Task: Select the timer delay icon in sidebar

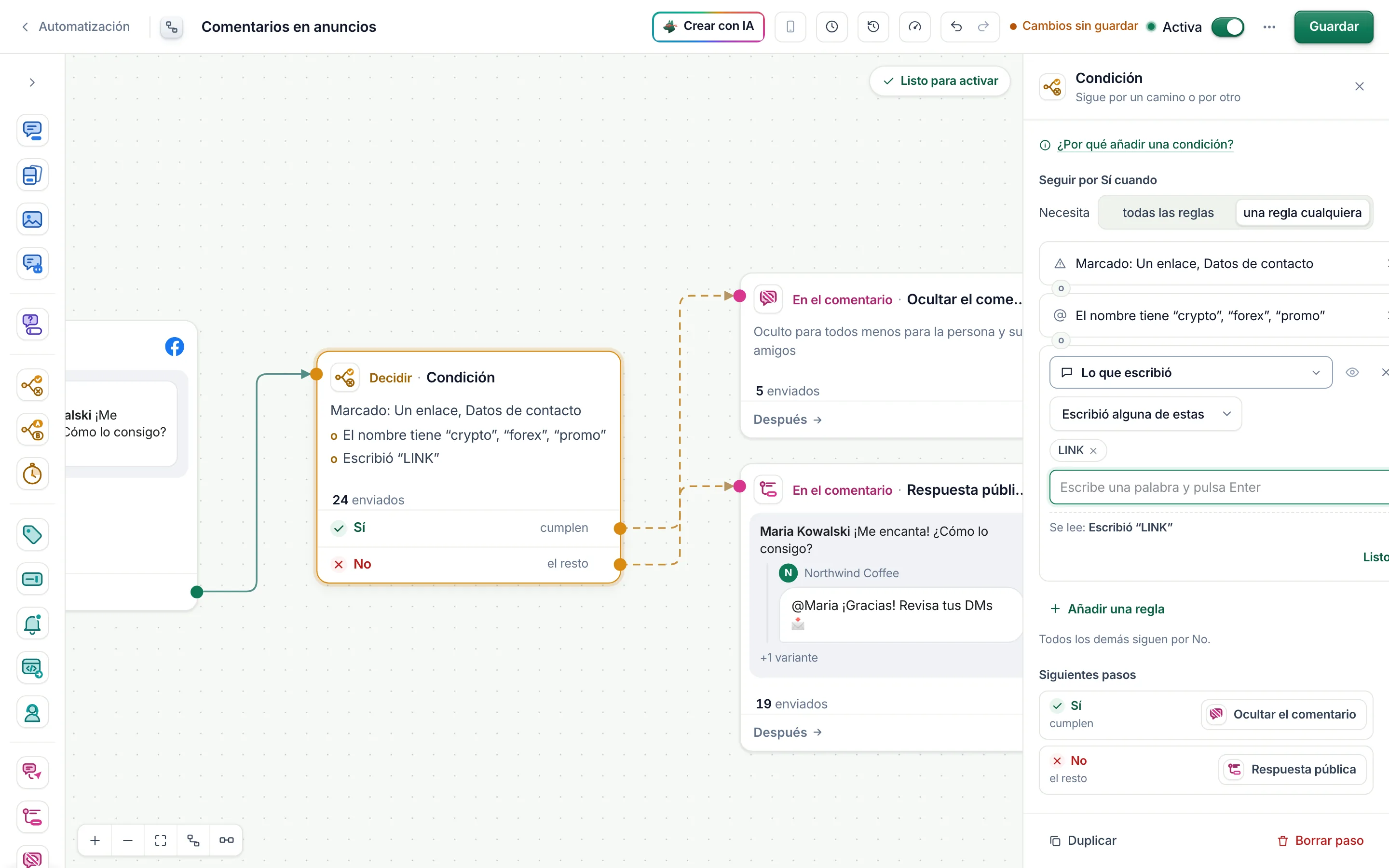Action: click(x=32, y=474)
